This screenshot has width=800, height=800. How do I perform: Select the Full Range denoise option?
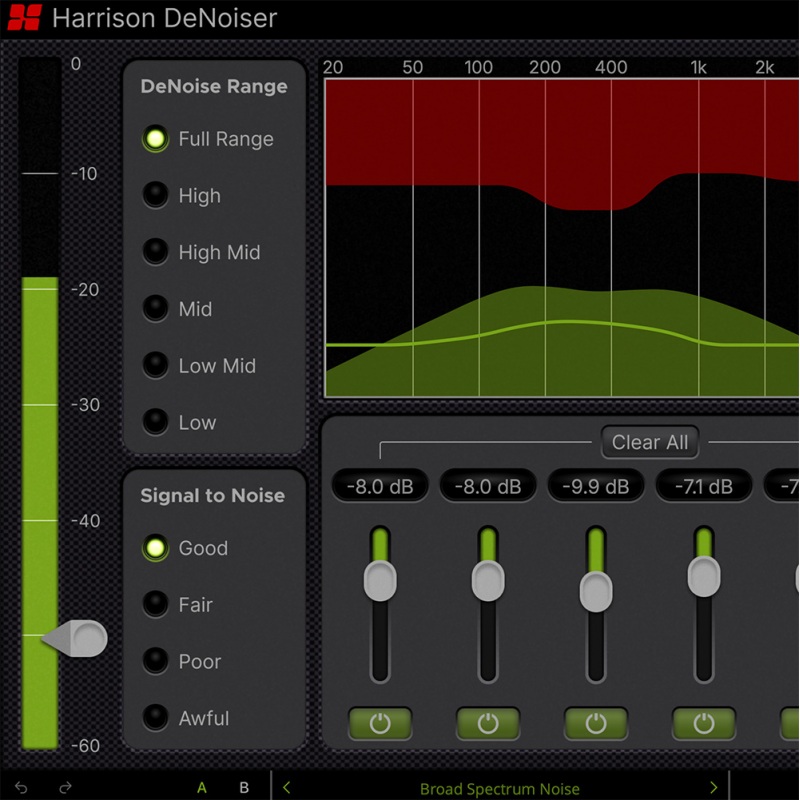point(156,139)
